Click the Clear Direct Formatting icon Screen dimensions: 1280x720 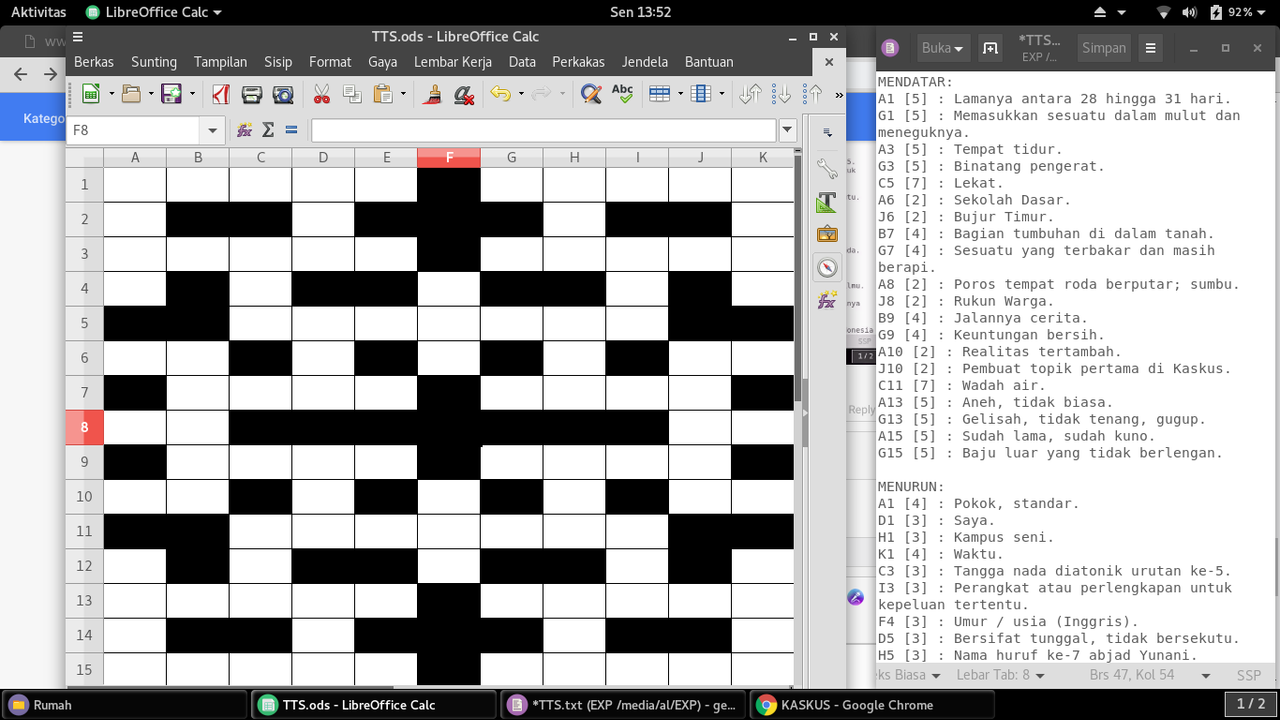click(464, 94)
